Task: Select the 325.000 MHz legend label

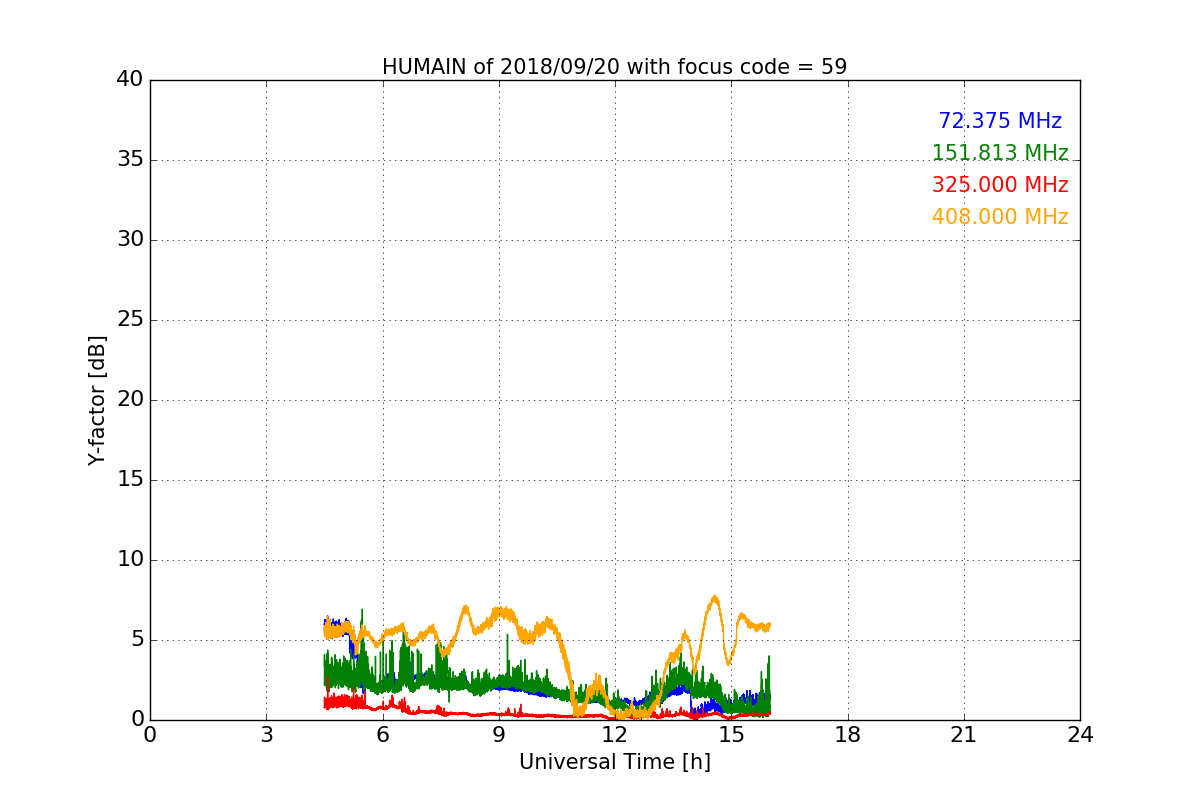Action: pos(1000,185)
